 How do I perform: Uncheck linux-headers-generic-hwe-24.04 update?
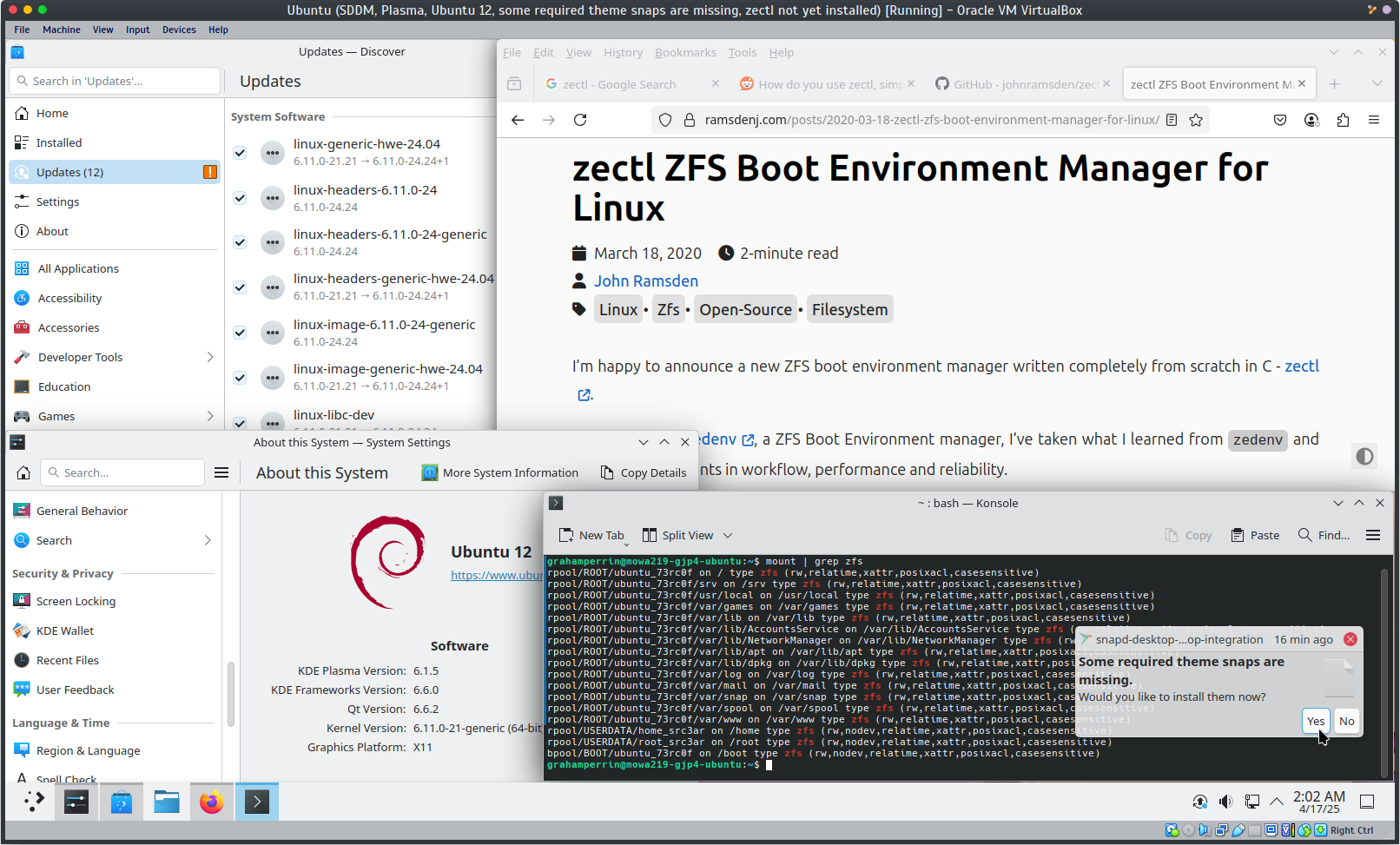[x=240, y=287]
